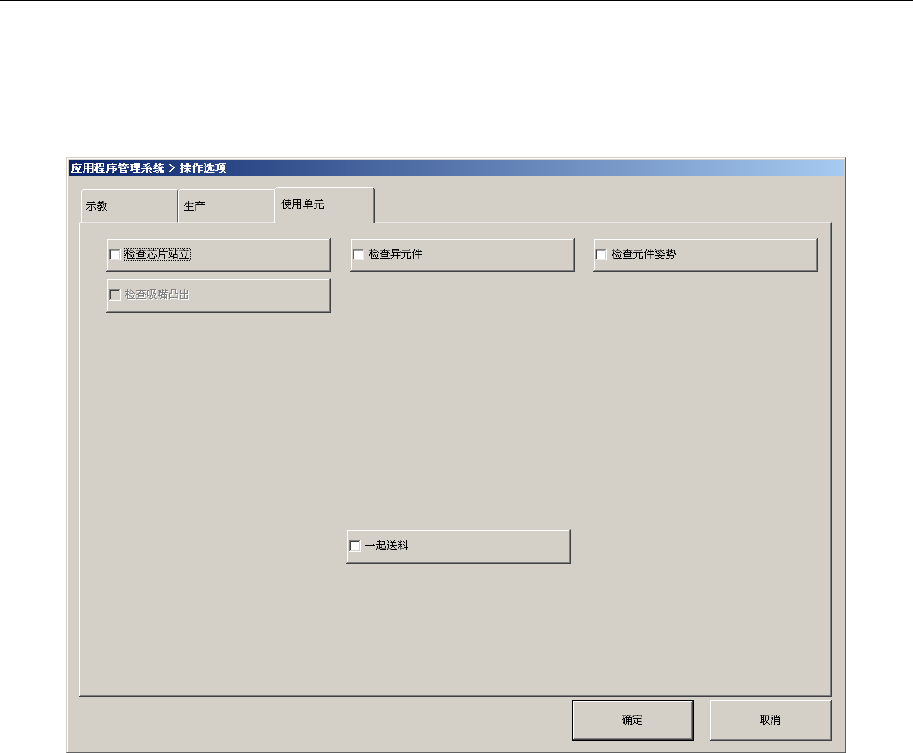Confirm with the 确定 button
This screenshot has width=913, height=753.
pyautogui.click(x=632, y=720)
